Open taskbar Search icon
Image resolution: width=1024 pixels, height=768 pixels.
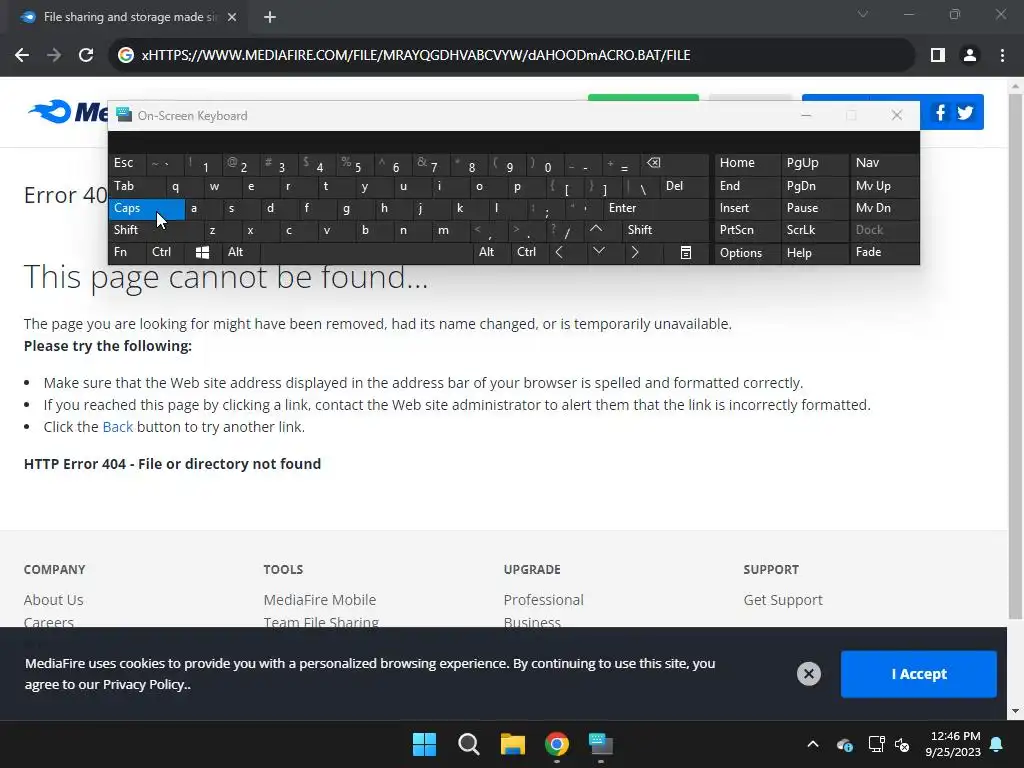pyautogui.click(x=469, y=744)
